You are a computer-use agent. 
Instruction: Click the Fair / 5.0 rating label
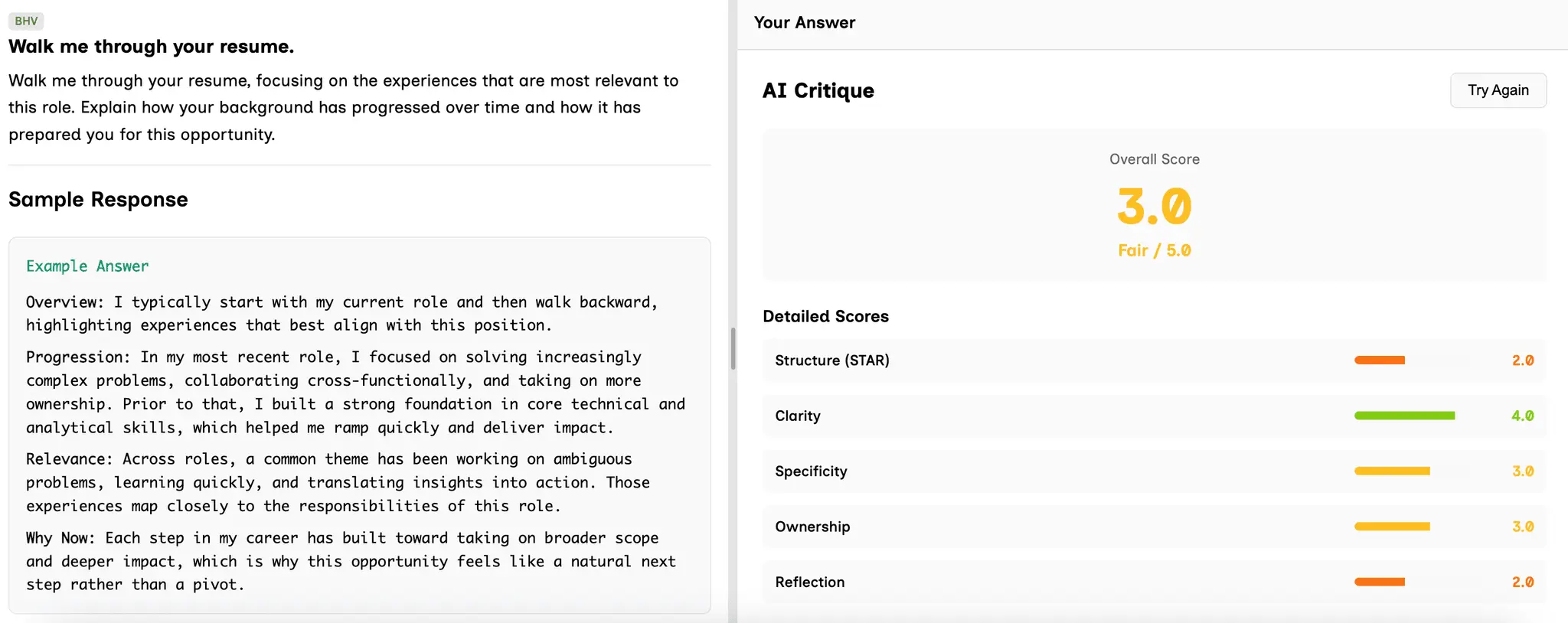point(1154,250)
